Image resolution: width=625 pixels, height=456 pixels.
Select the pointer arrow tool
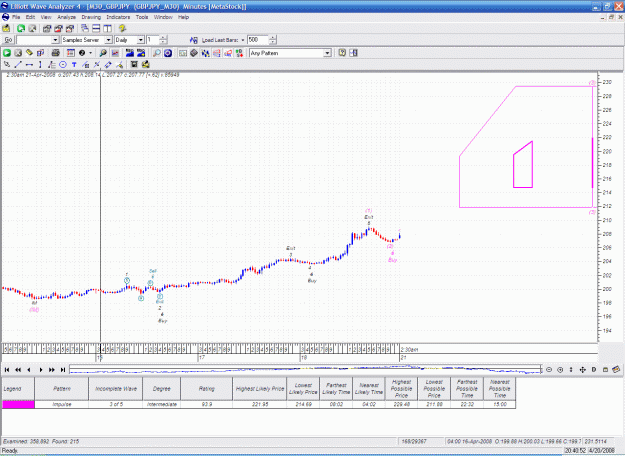point(7,64)
